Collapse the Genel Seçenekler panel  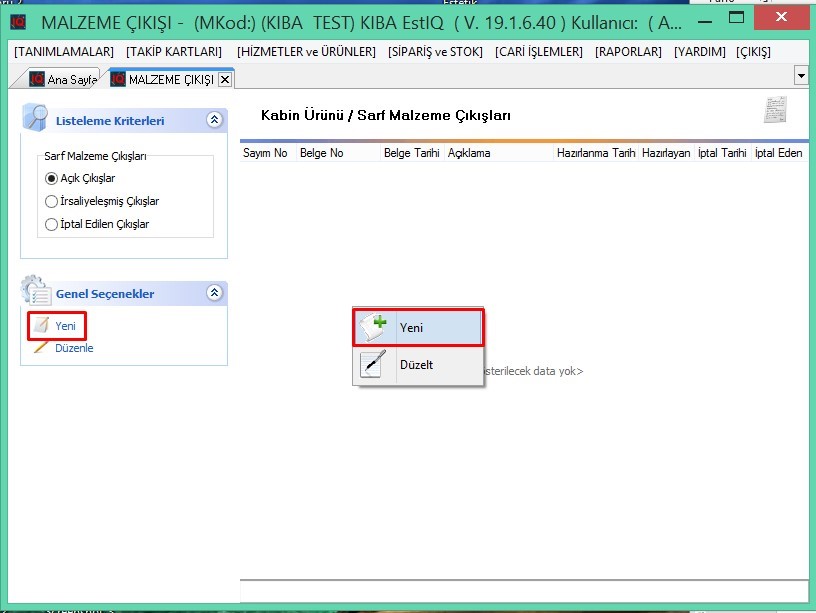pos(213,293)
